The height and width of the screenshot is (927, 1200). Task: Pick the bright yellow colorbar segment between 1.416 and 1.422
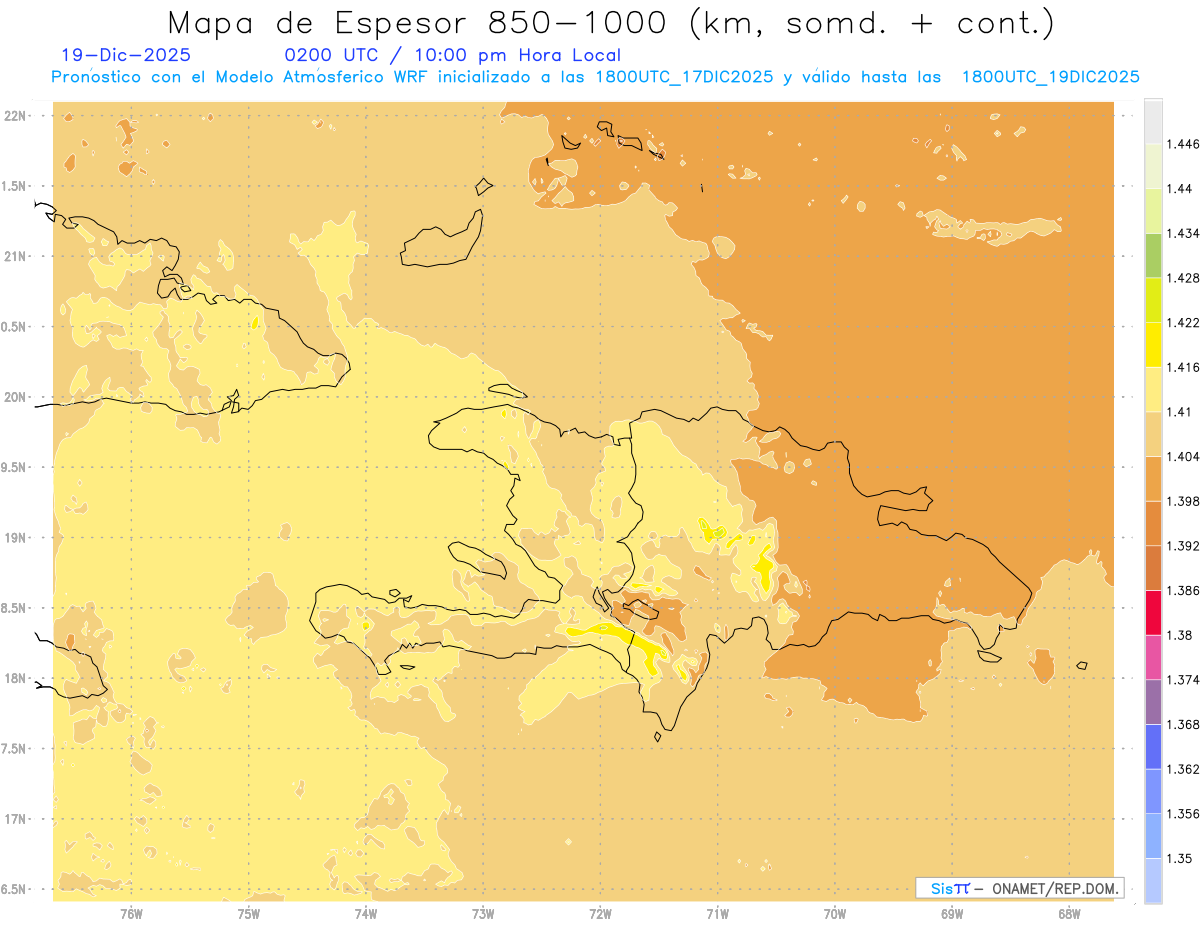pyautogui.click(x=1153, y=345)
